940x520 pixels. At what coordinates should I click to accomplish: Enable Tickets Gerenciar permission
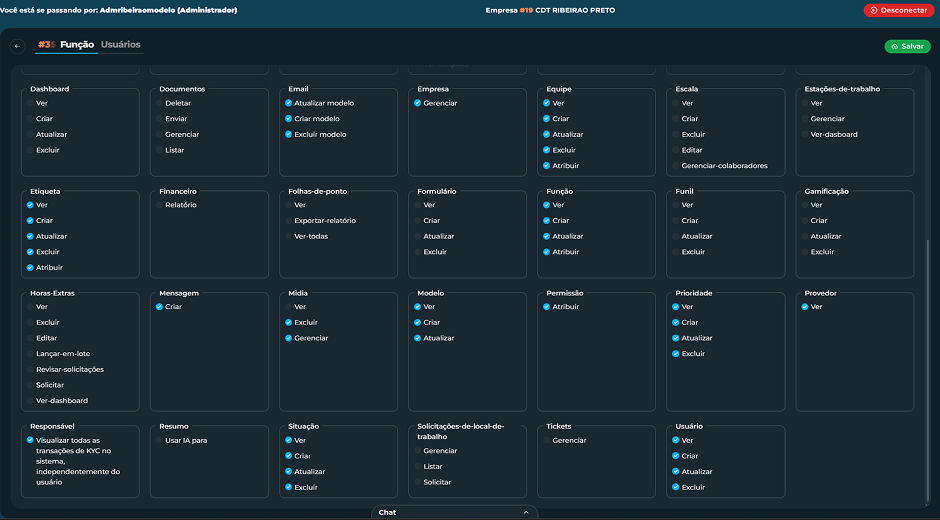click(546, 440)
